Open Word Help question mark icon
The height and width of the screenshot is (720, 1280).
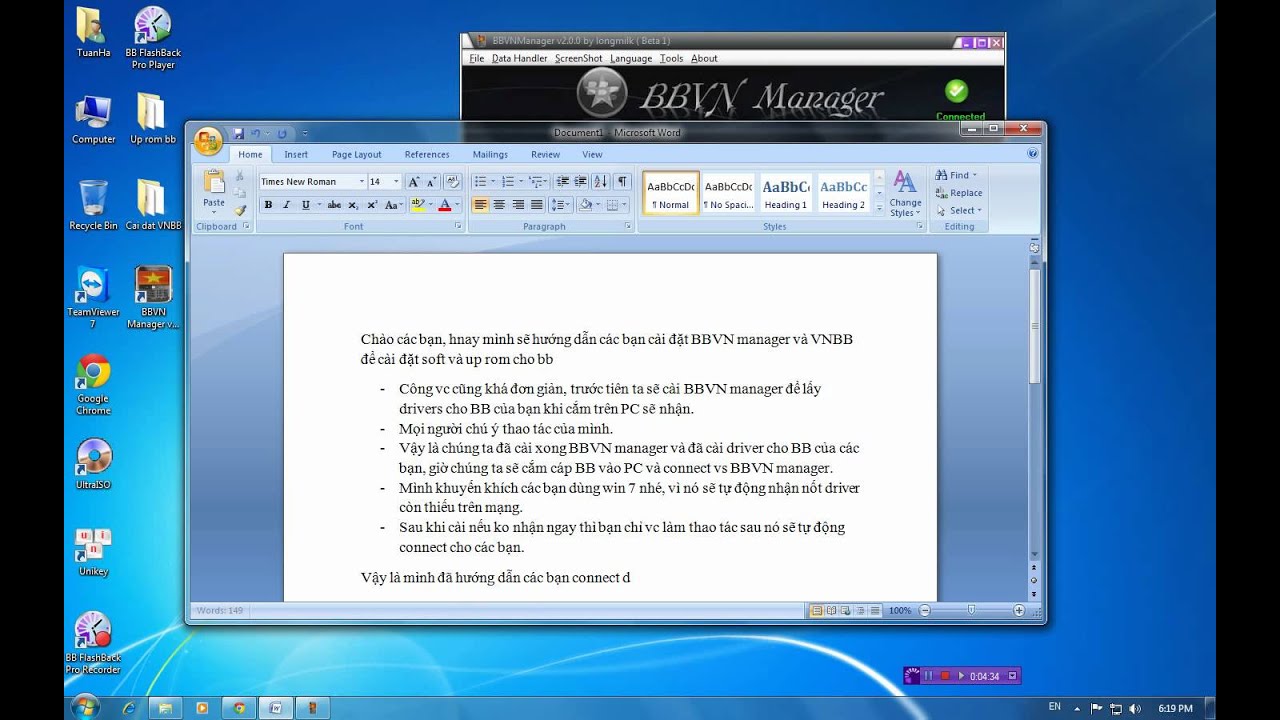coord(1032,154)
